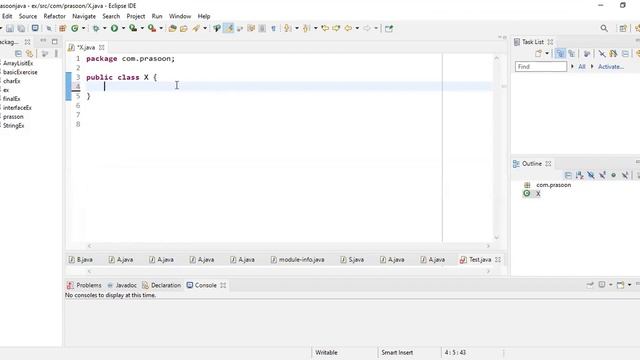The height and width of the screenshot is (360, 640).
Task: Click the Collapse All icon in Task List
Action: (625, 53)
